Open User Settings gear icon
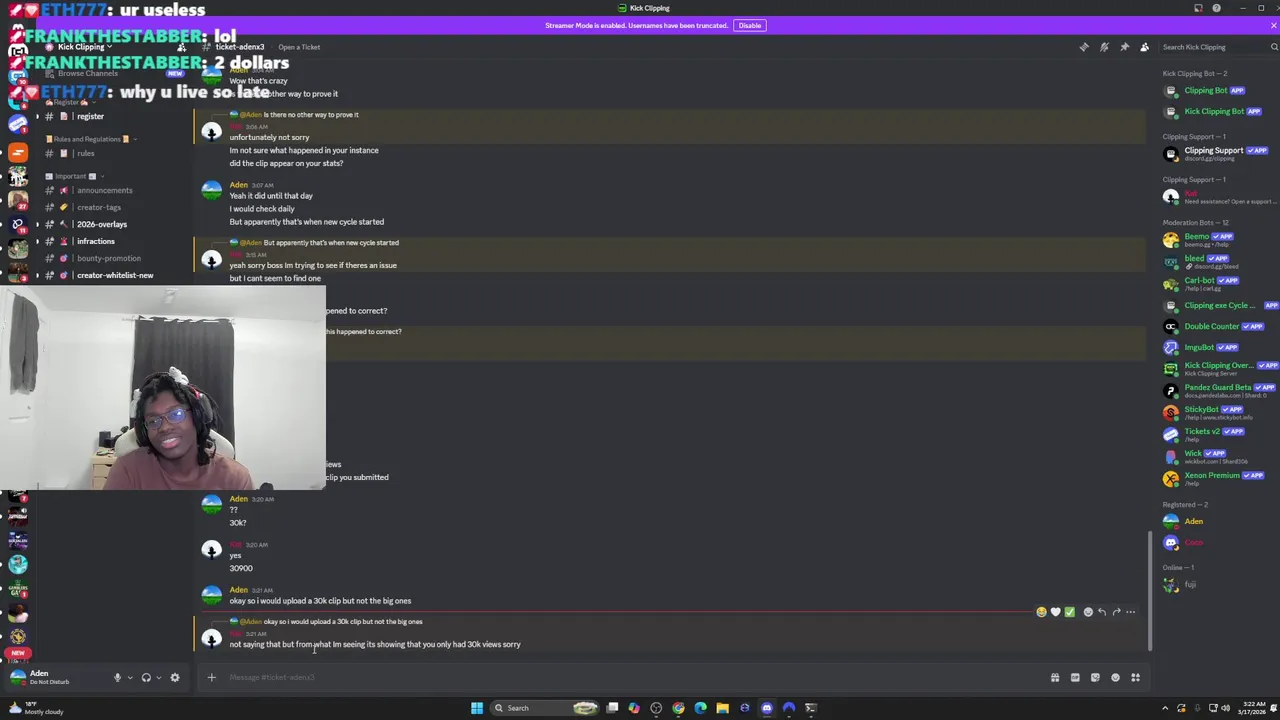The width and height of the screenshot is (1280, 720). (175, 678)
